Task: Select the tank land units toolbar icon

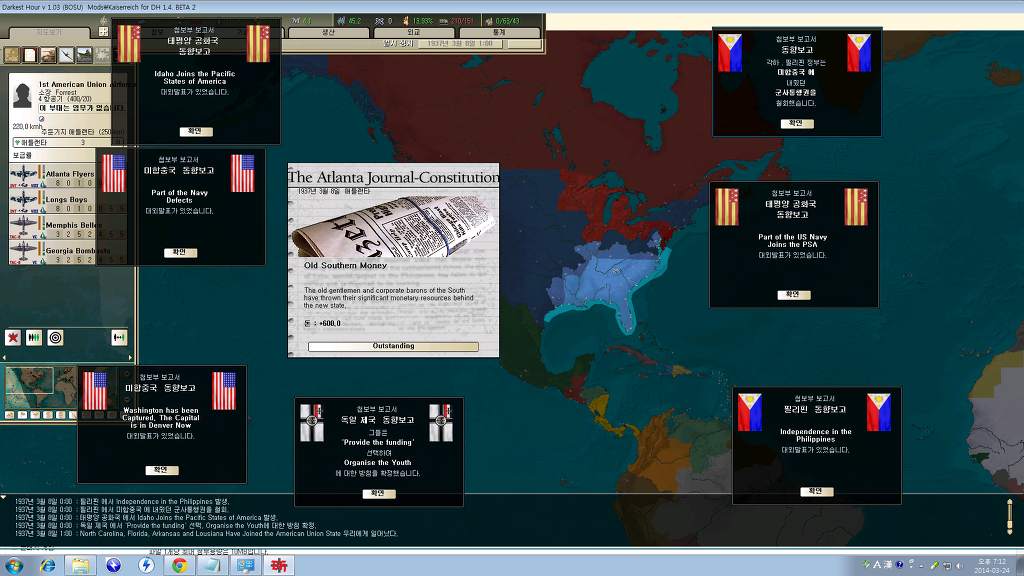Action: point(48,55)
